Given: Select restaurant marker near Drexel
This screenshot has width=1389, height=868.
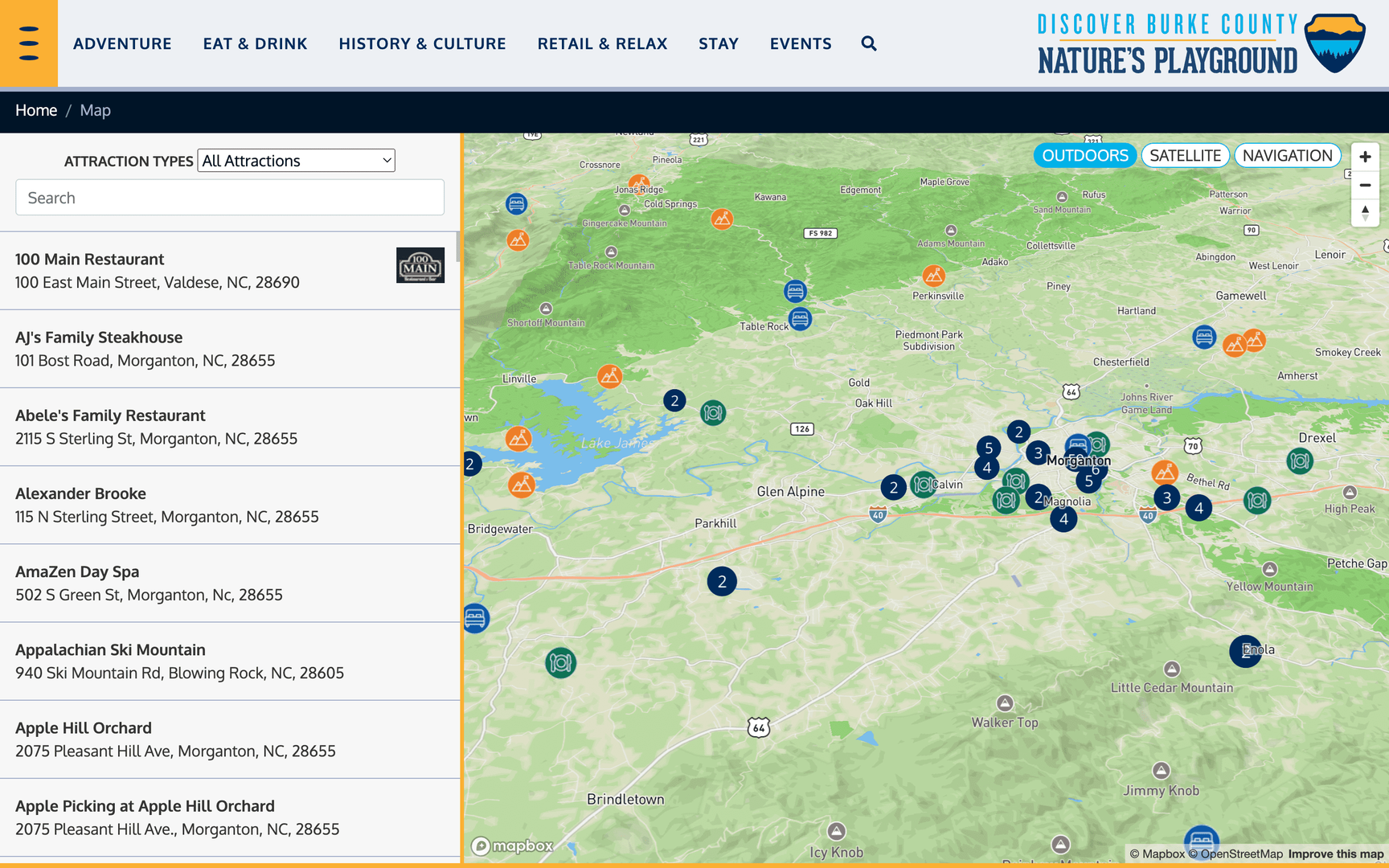Looking at the screenshot, I should pyautogui.click(x=1300, y=461).
